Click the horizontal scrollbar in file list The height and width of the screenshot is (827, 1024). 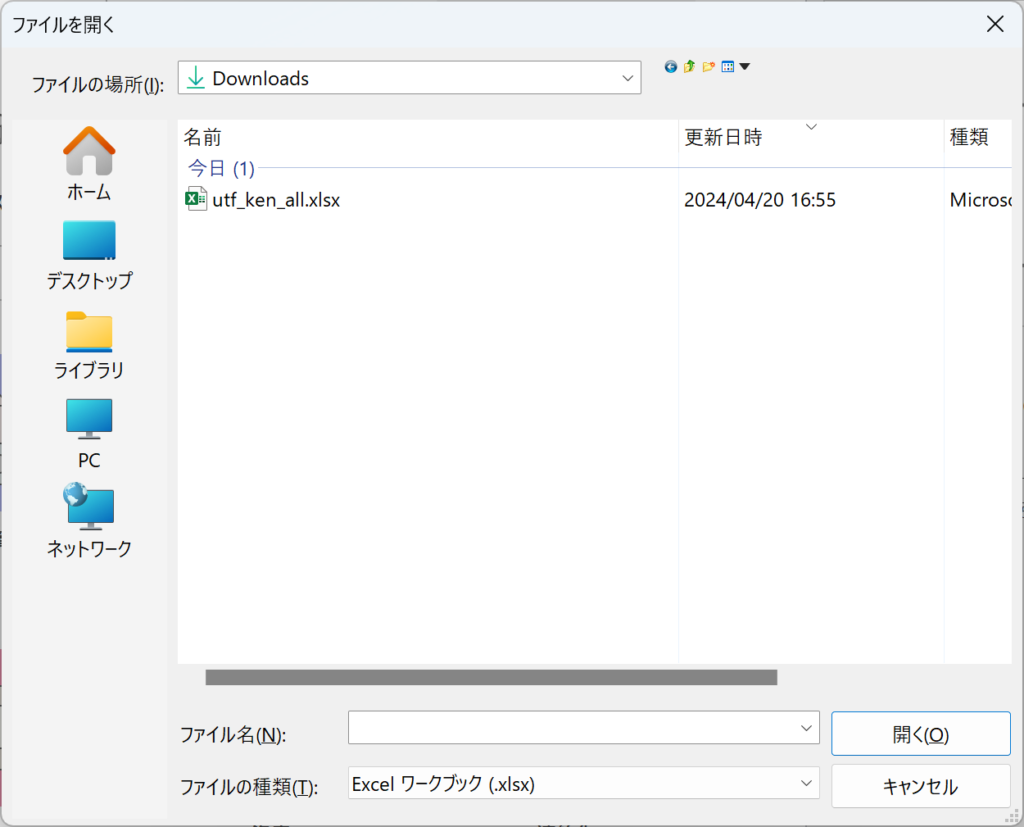(491, 677)
